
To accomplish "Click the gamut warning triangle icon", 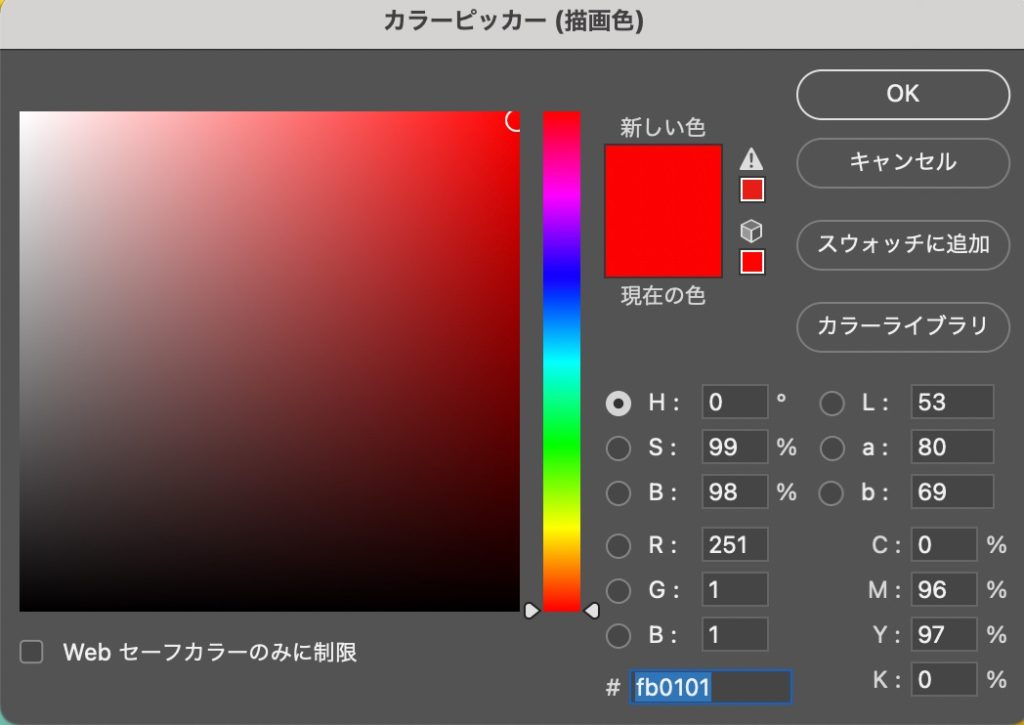I will point(750,157).
